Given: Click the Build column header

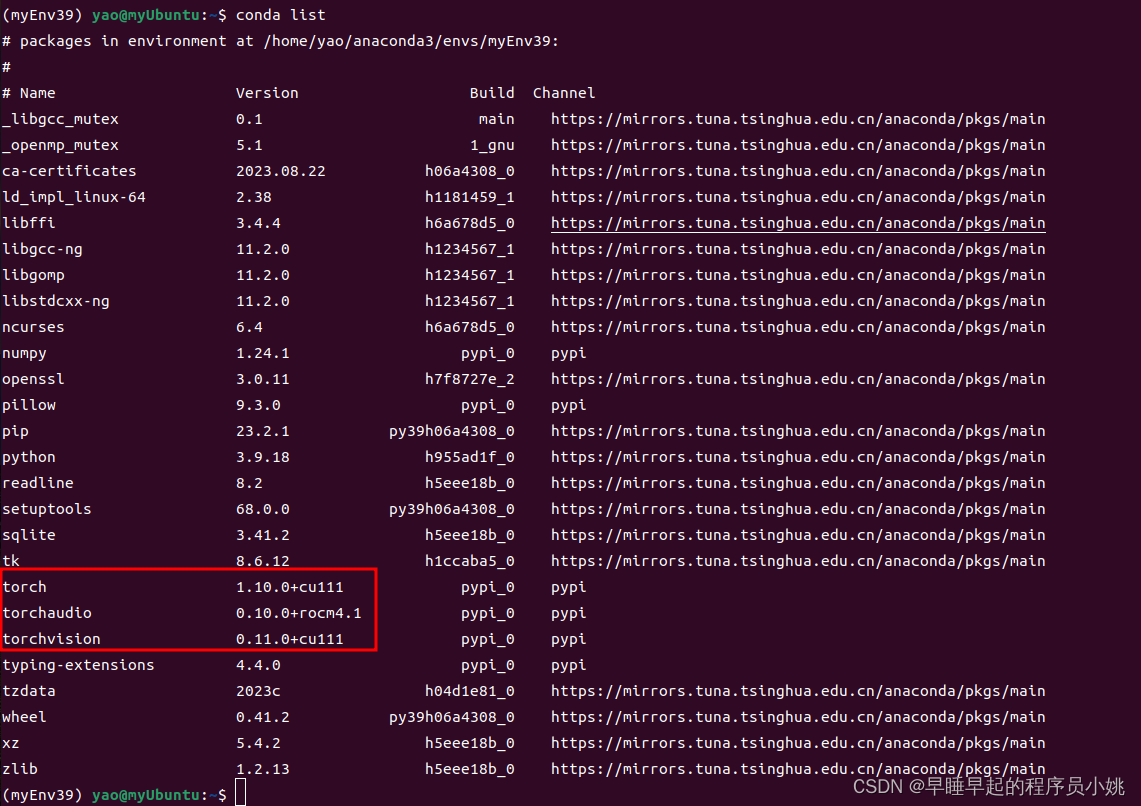Looking at the screenshot, I should click(491, 92).
